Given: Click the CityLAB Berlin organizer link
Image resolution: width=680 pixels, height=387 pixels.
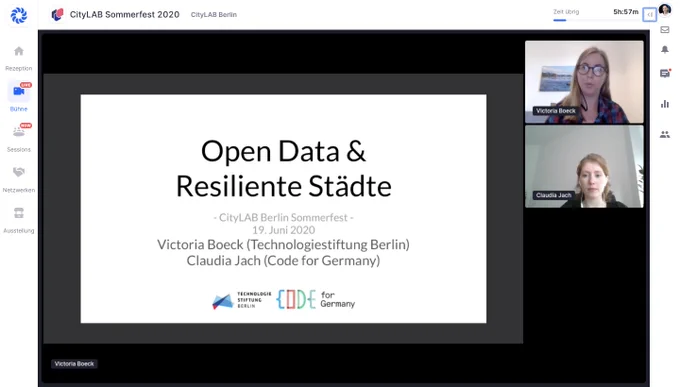Looking at the screenshot, I should [214, 15].
